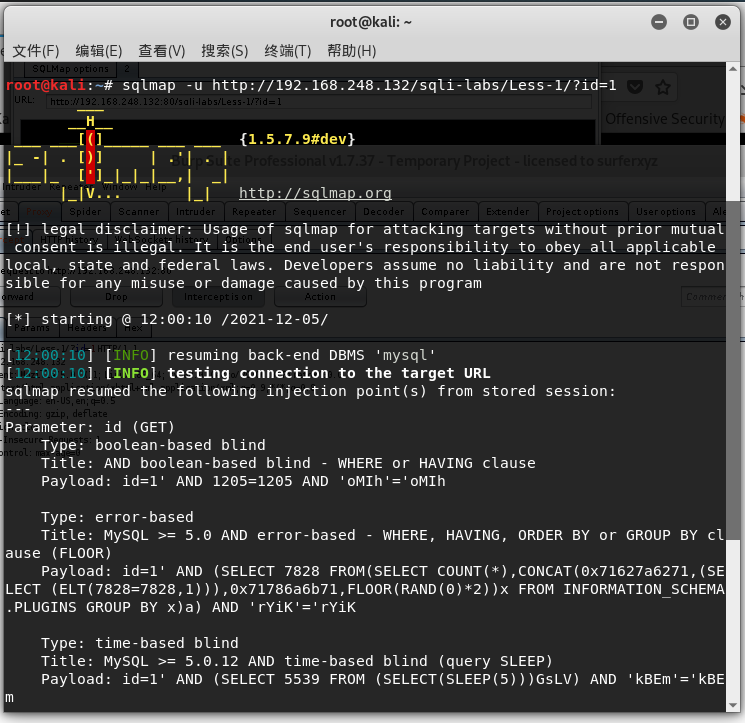Switch to Extender tab in Burp Suite
Viewport: 745px width, 723px height.
pyautogui.click(x=507, y=211)
